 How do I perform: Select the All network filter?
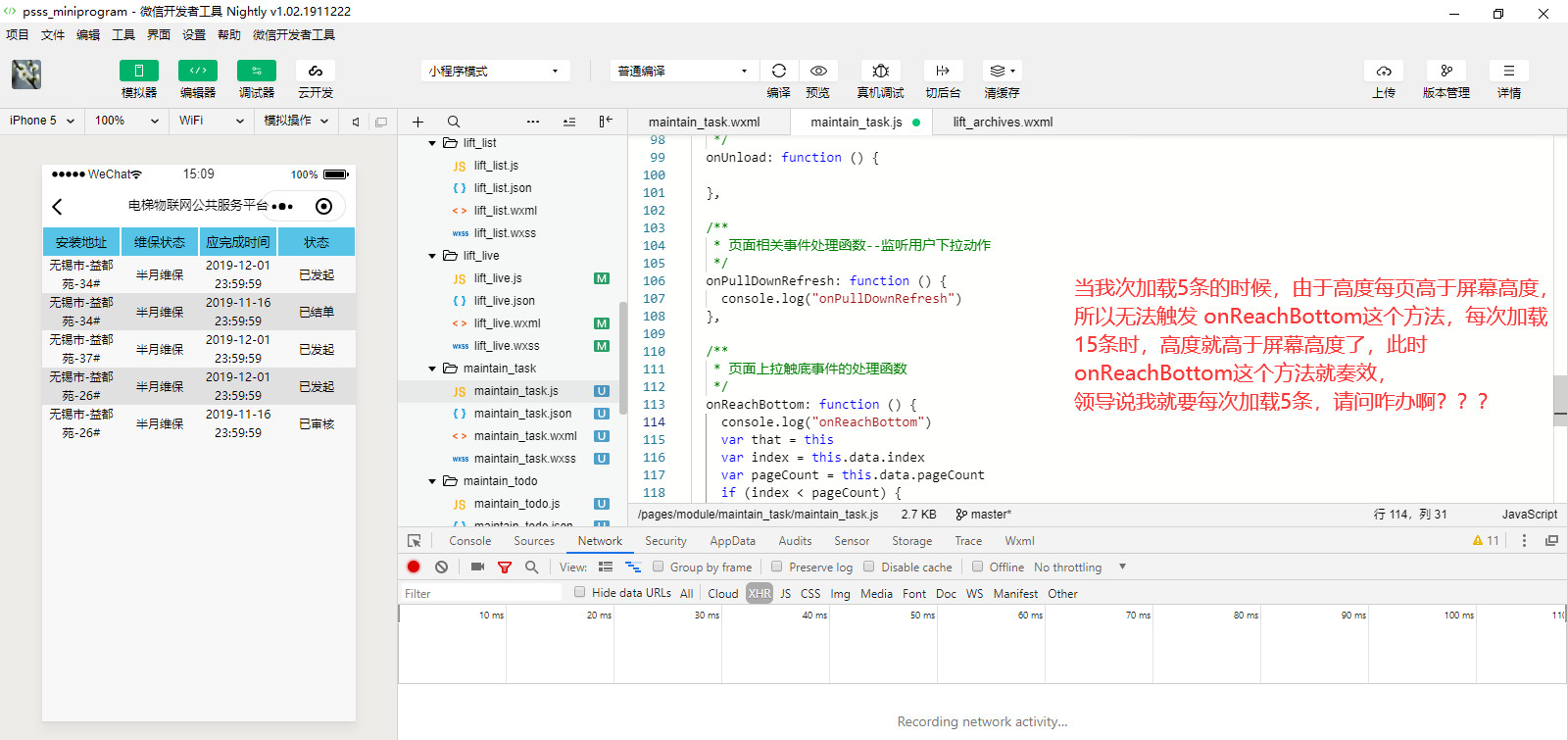click(686, 593)
